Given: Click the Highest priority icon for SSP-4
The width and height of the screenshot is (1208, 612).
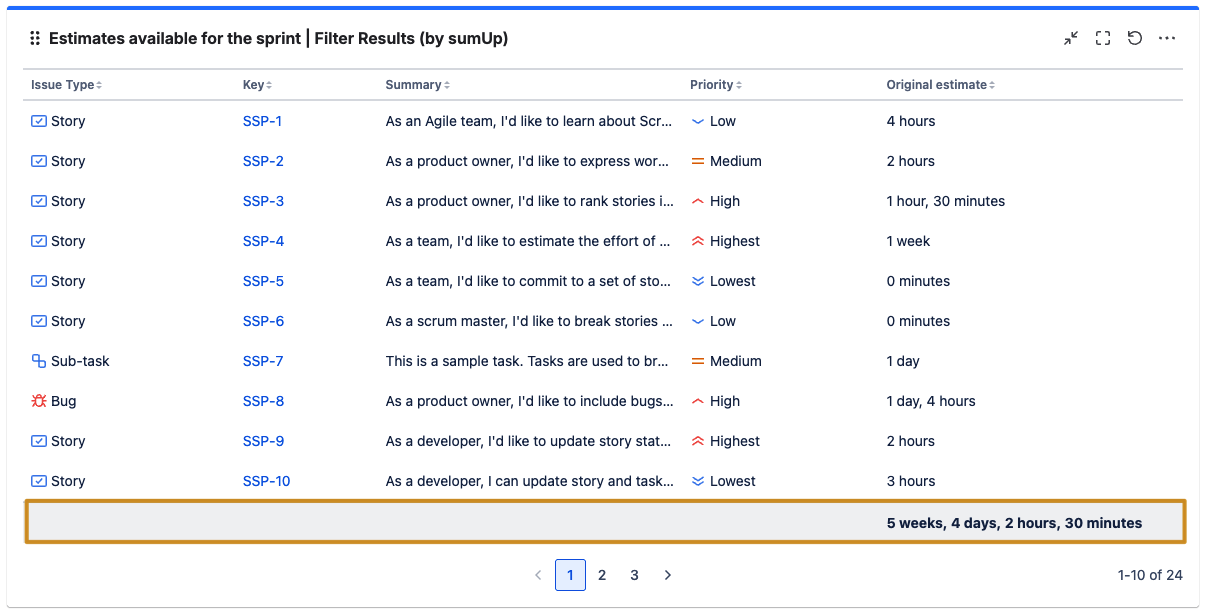Looking at the screenshot, I should [x=698, y=241].
